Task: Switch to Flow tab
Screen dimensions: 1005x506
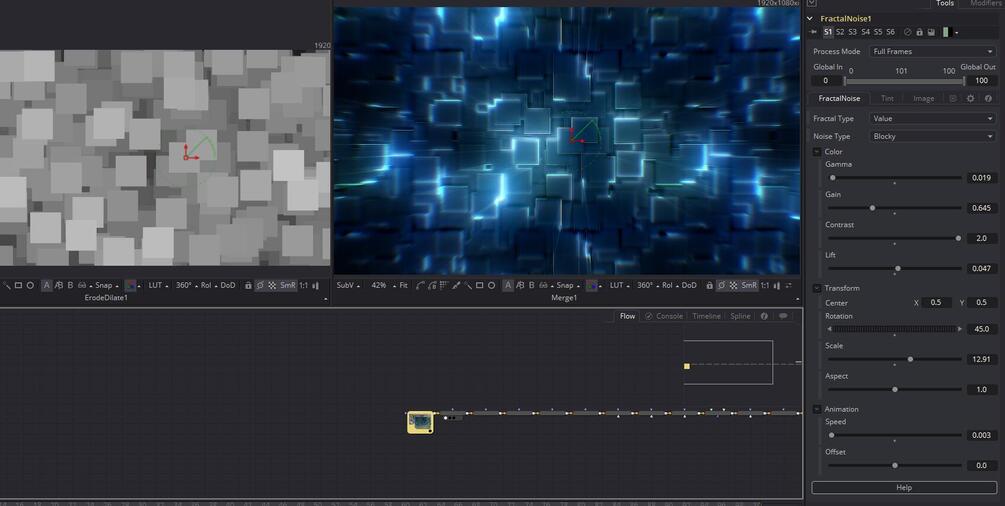Action: tap(627, 316)
